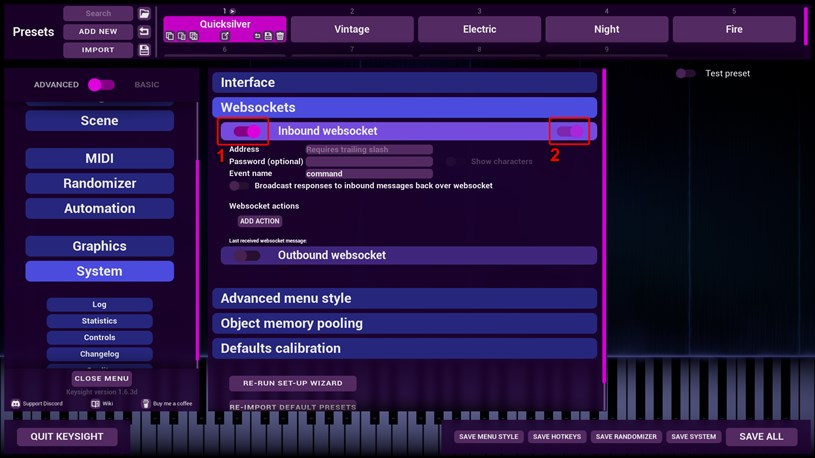The width and height of the screenshot is (815, 458).
Task: Click the websocket Address input field
Action: tap(369, 150)
